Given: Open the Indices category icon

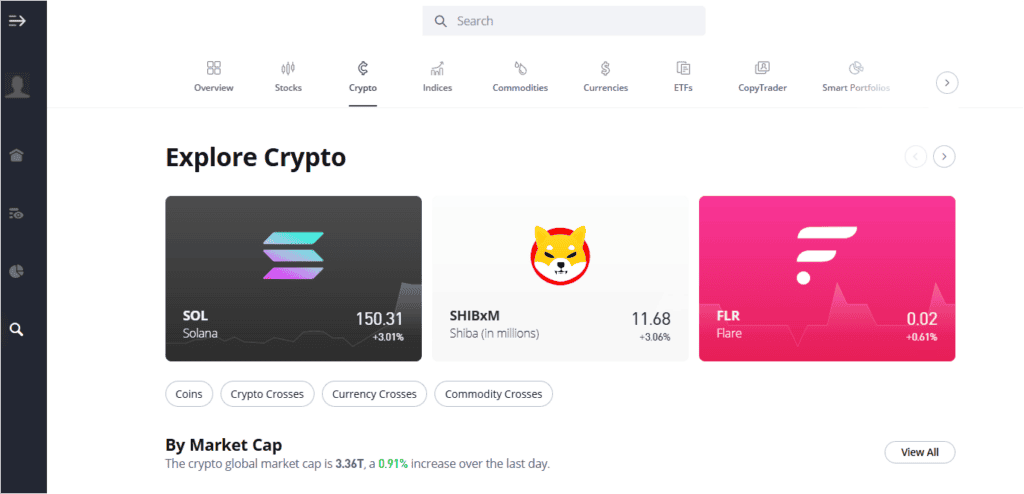Looking at the screenshot, I should point(437,69).
